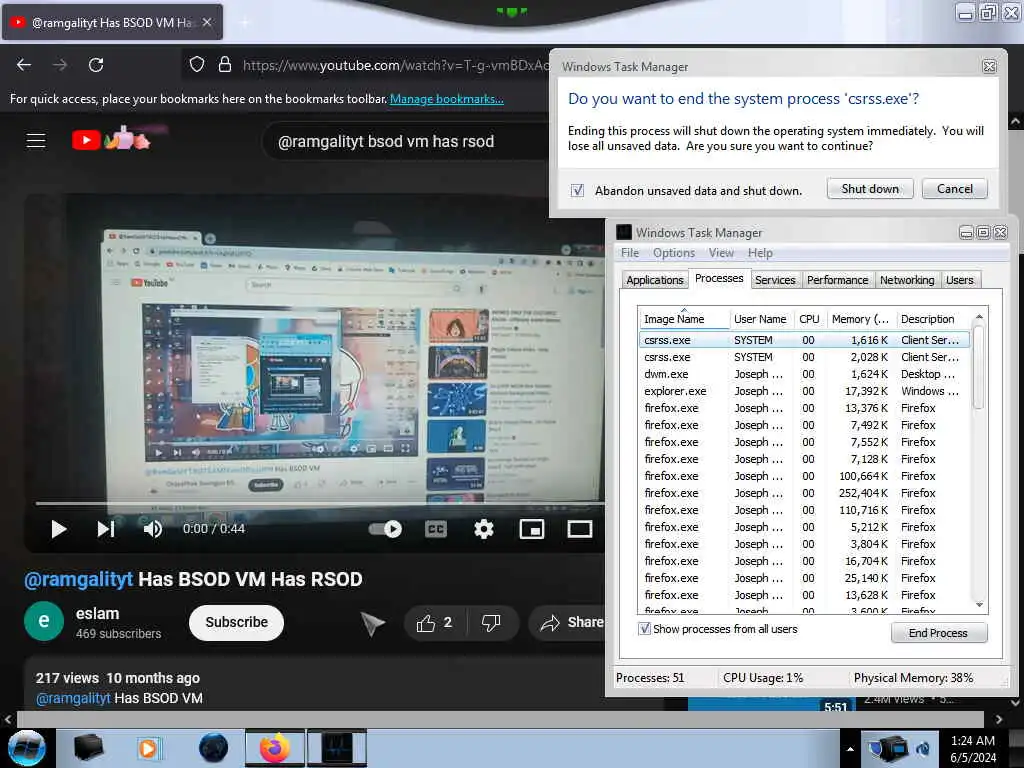Open the YouTube hamburger menu
1024x768 pixels.
click(36, 140)
